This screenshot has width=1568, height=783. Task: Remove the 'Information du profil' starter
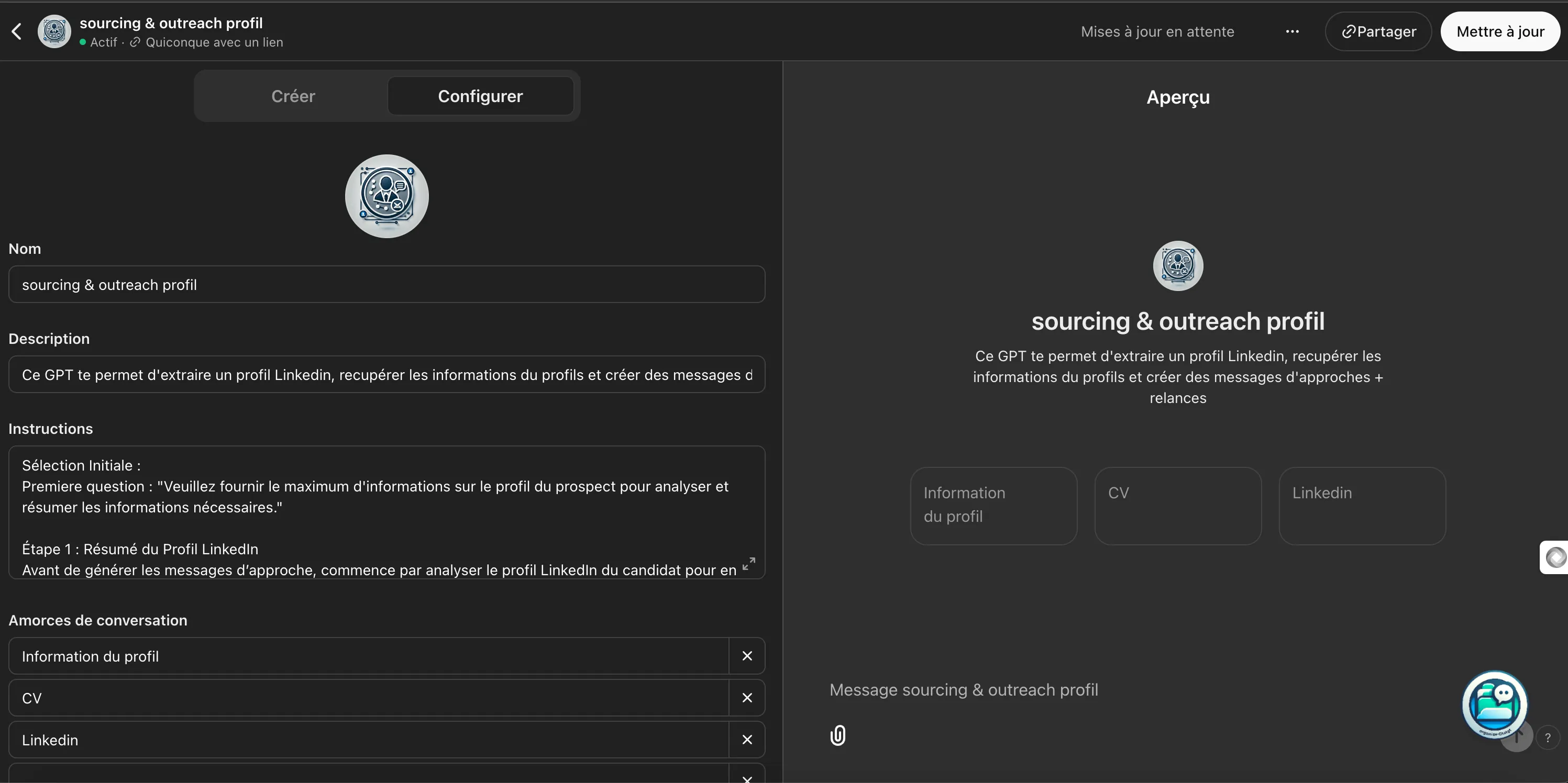[747, 656]
